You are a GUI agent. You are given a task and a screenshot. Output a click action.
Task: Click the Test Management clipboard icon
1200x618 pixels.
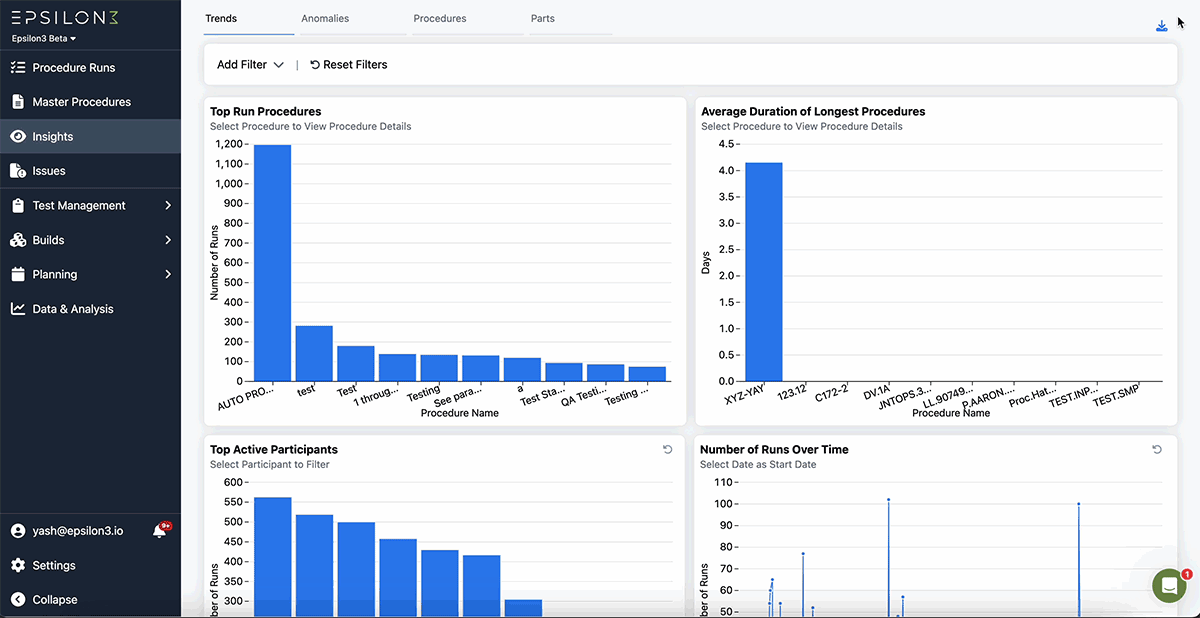click(17, 205)
